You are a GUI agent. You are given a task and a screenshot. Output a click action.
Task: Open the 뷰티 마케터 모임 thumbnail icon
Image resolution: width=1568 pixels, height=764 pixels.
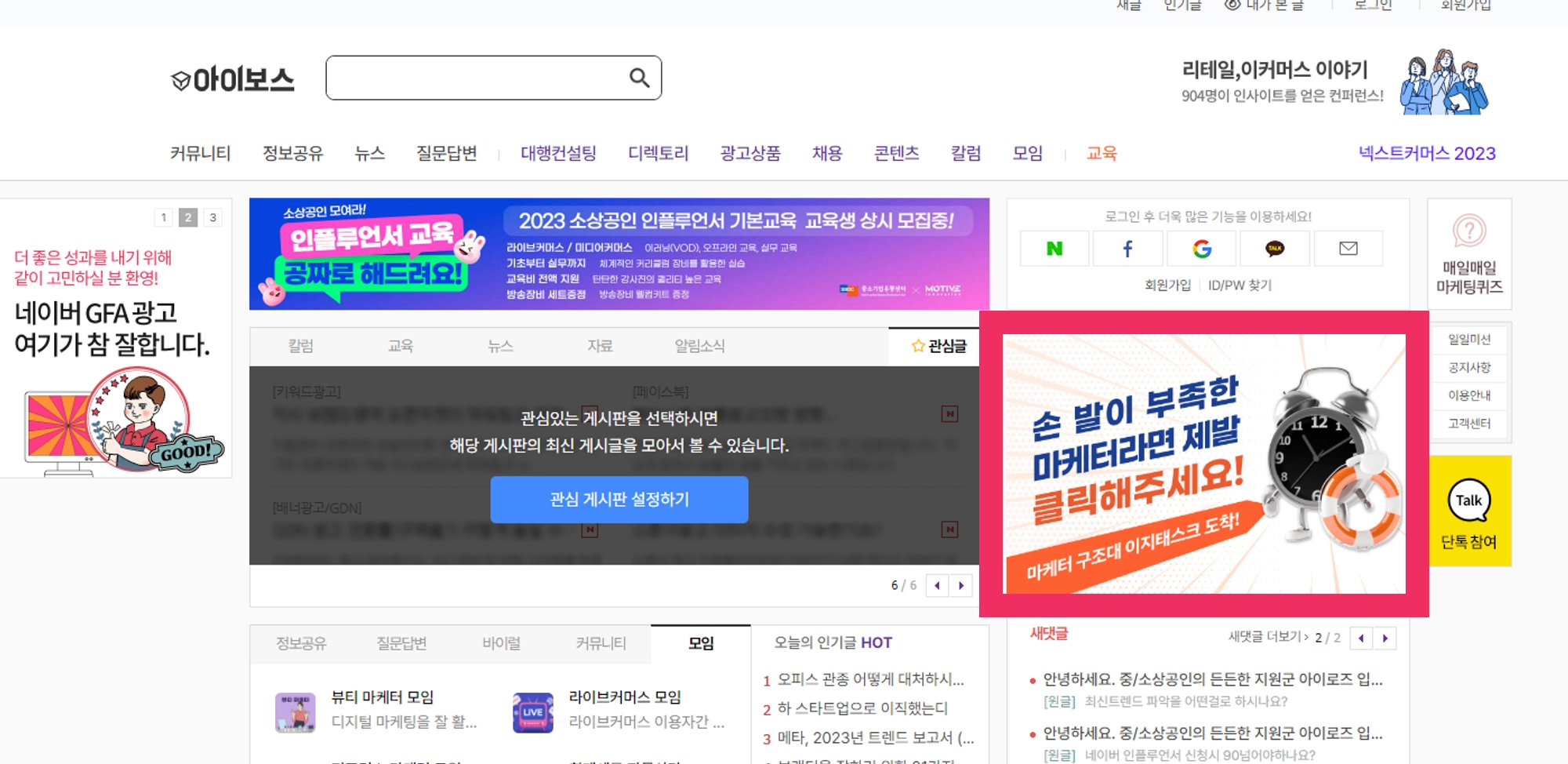click(296, 712)
